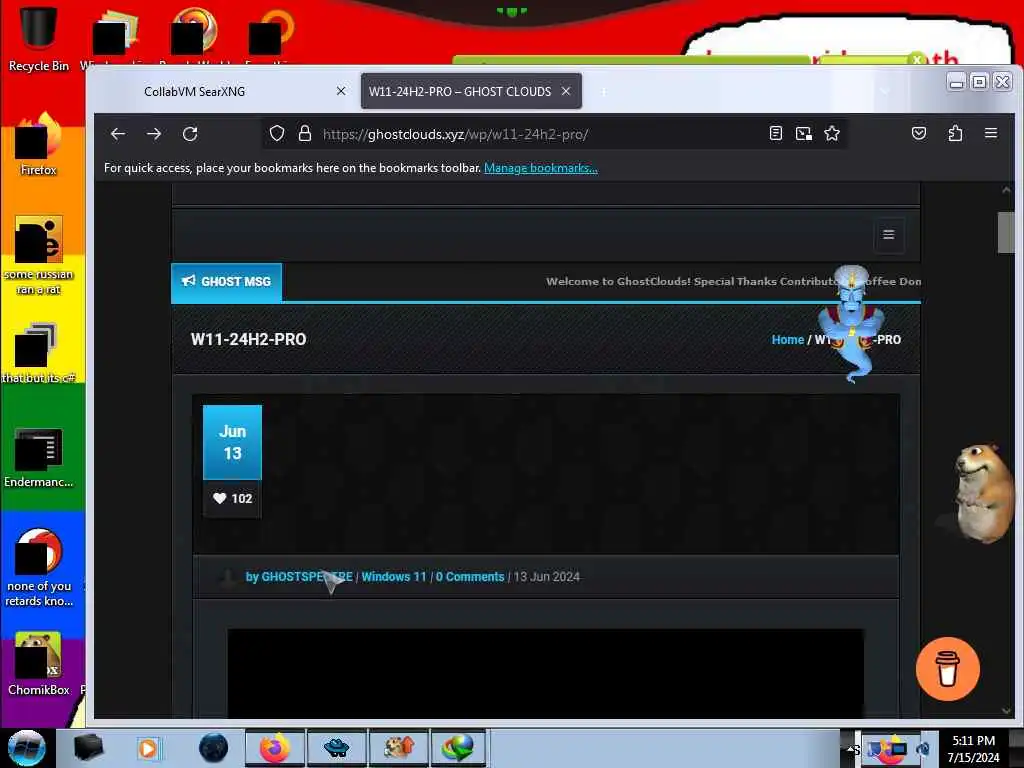
Task: Go back with the Firefox back arrow
Action: pyautogui.click(x=118, y=134)
